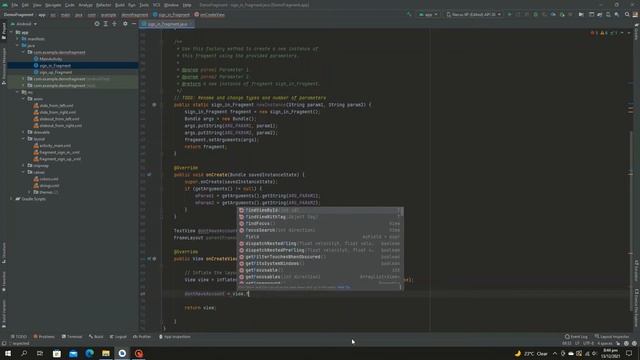Expand the manifests folder

(18, 39)
